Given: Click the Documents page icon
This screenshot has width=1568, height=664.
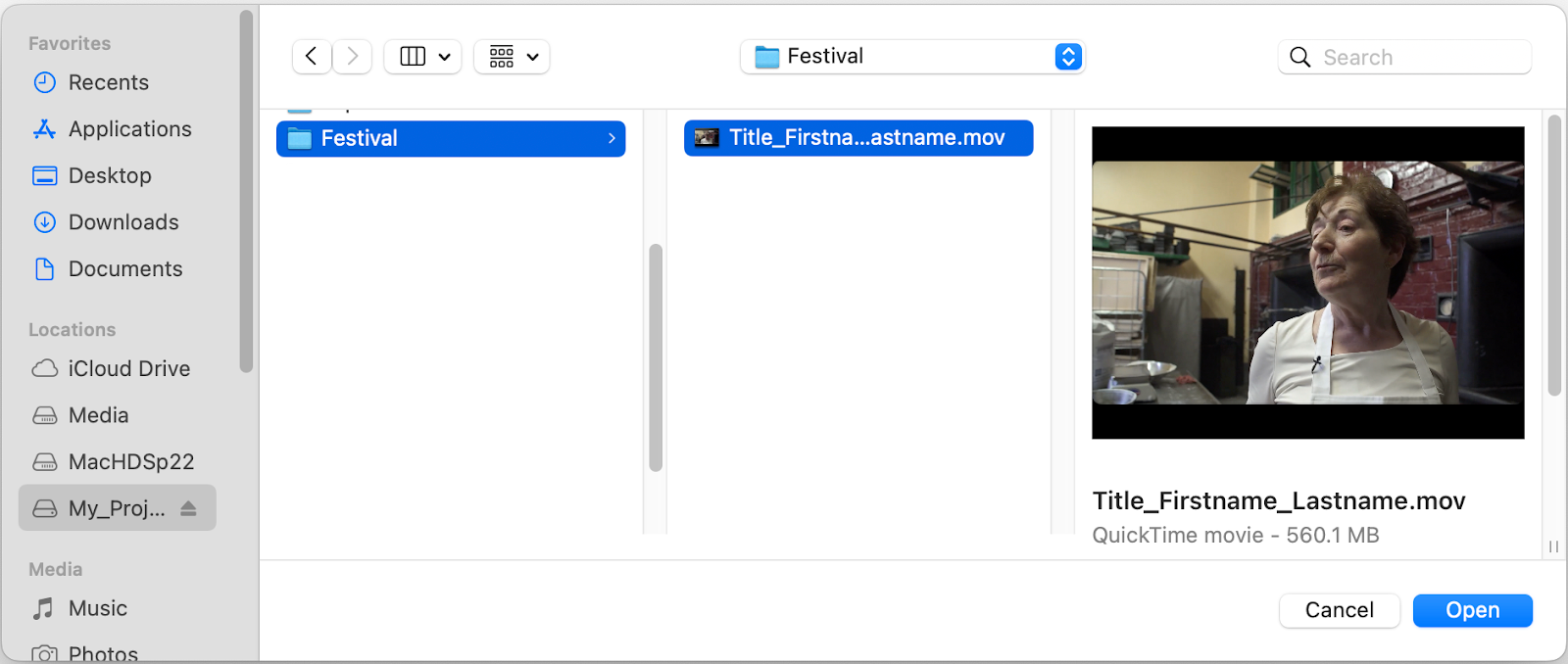Looking at the screenshot, I should click(44, 268).
